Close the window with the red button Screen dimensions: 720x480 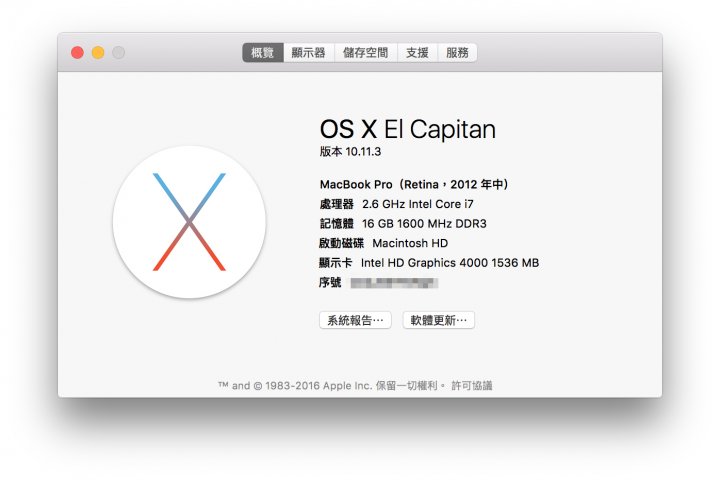[77, 53]
